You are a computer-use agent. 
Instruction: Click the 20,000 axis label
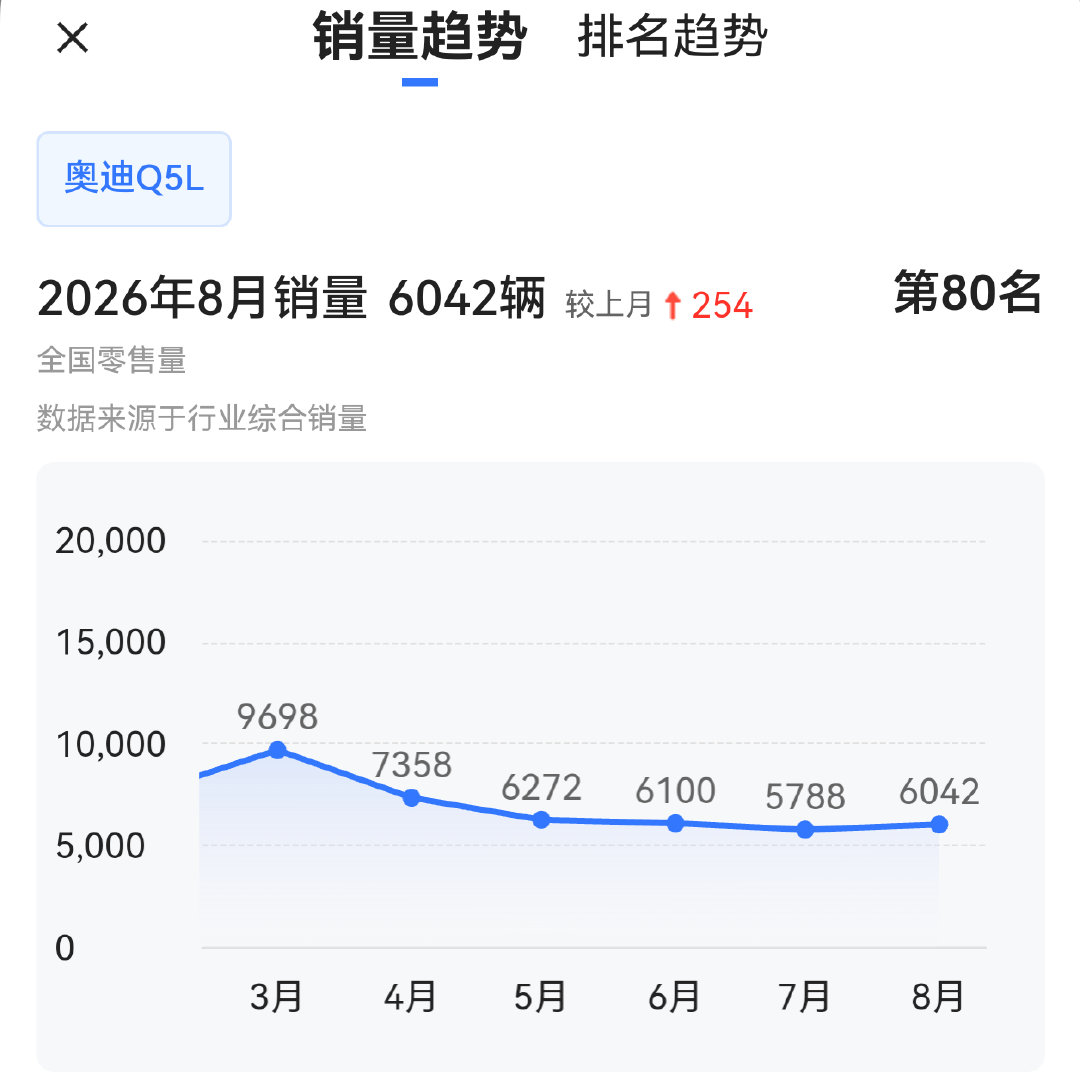click(110, 540)
